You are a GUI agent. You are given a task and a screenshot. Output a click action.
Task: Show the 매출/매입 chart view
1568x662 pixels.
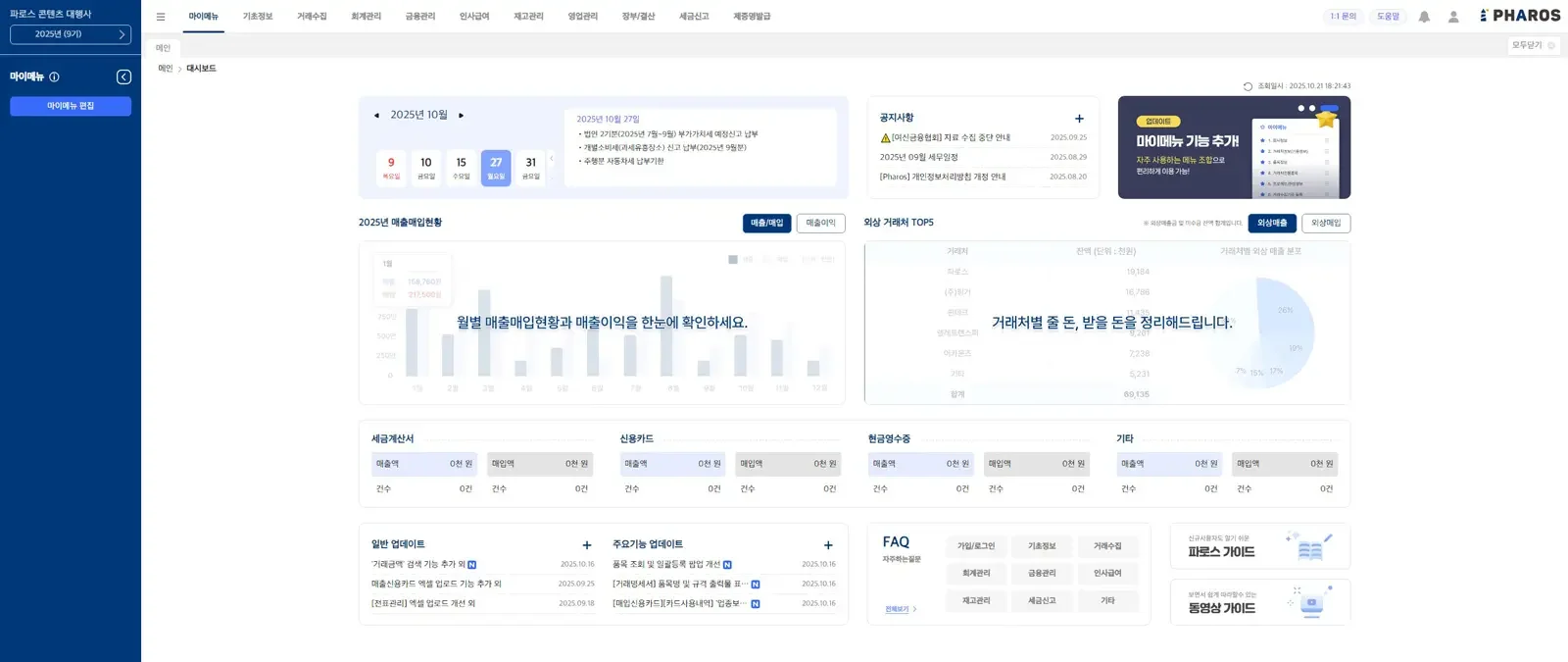pos(766,224)
